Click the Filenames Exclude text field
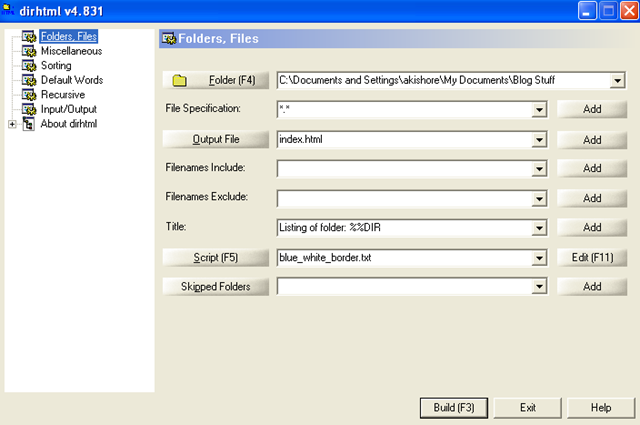This screenshot has width=640, height=425. (404, 198)
